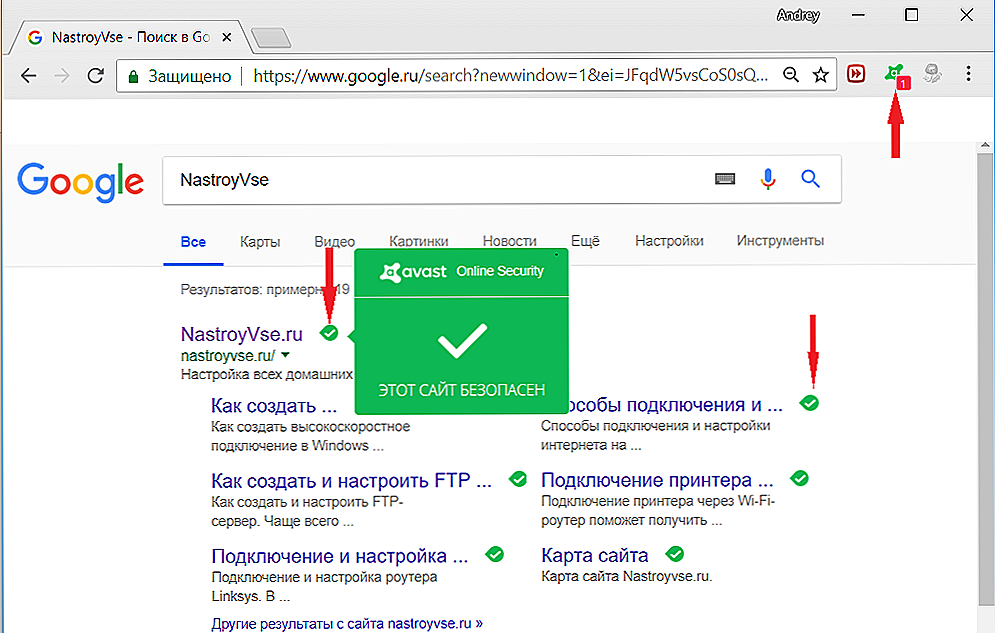Open the Как создать ... sitelink
The width and height of the screenshot is (995, 633).
[x=273, y=406]
